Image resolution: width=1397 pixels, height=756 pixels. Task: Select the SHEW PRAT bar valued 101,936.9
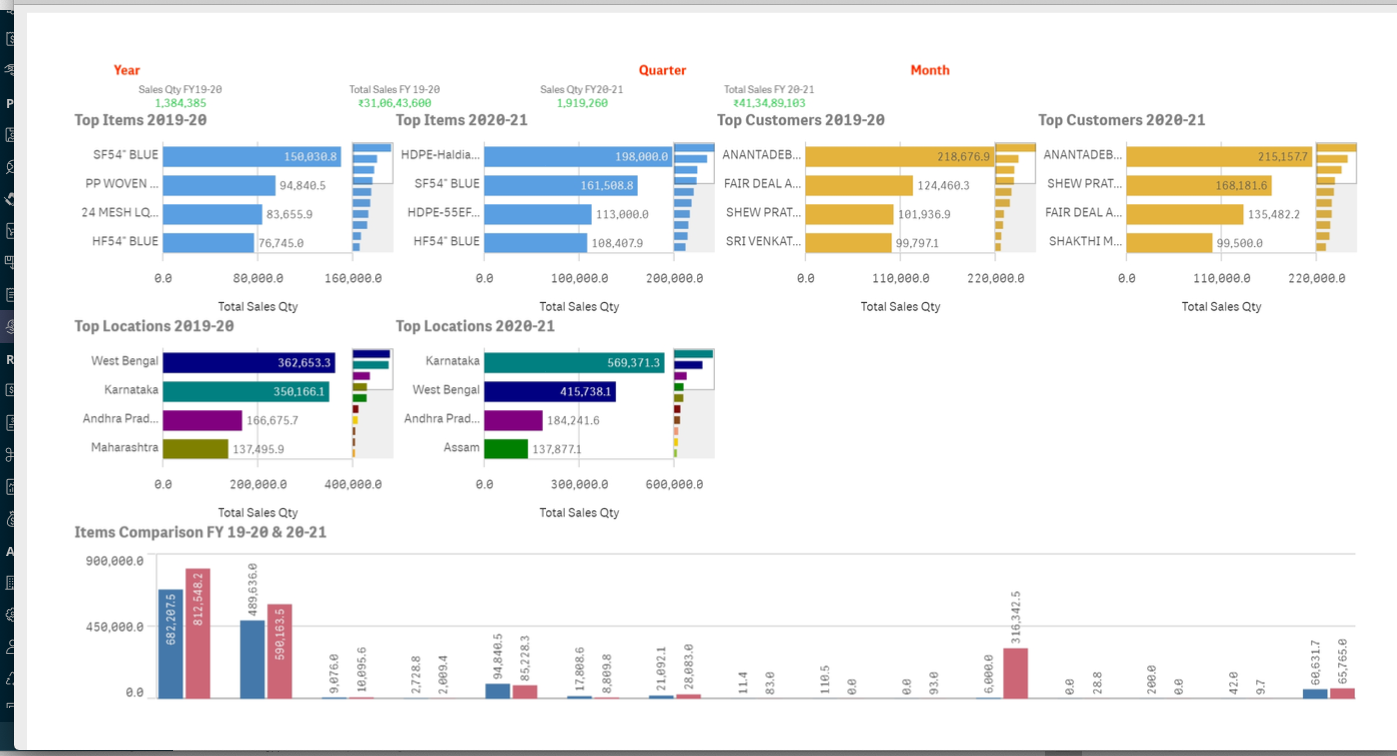click(849, 214)
